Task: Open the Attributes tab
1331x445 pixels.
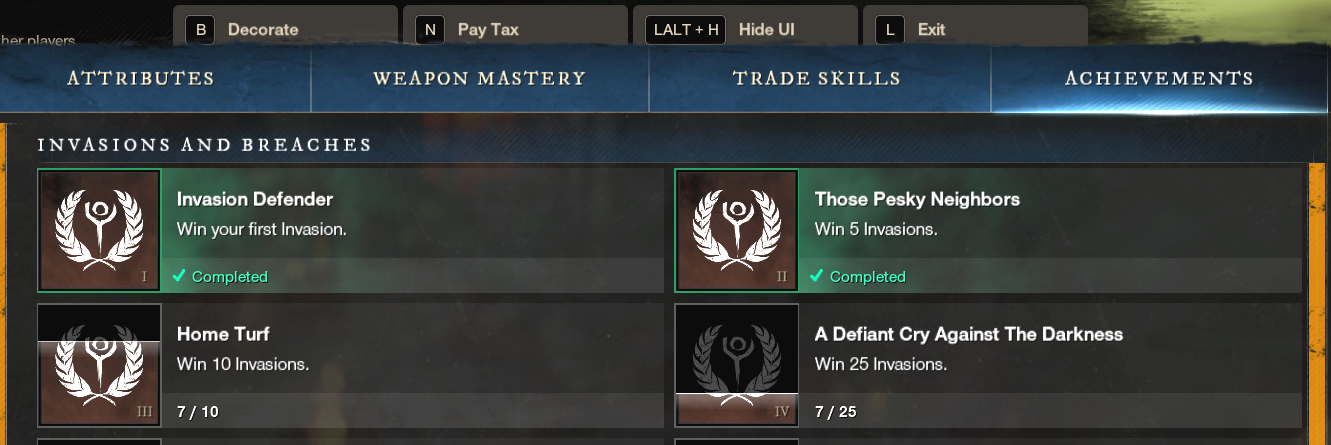Action: [141, 78]
